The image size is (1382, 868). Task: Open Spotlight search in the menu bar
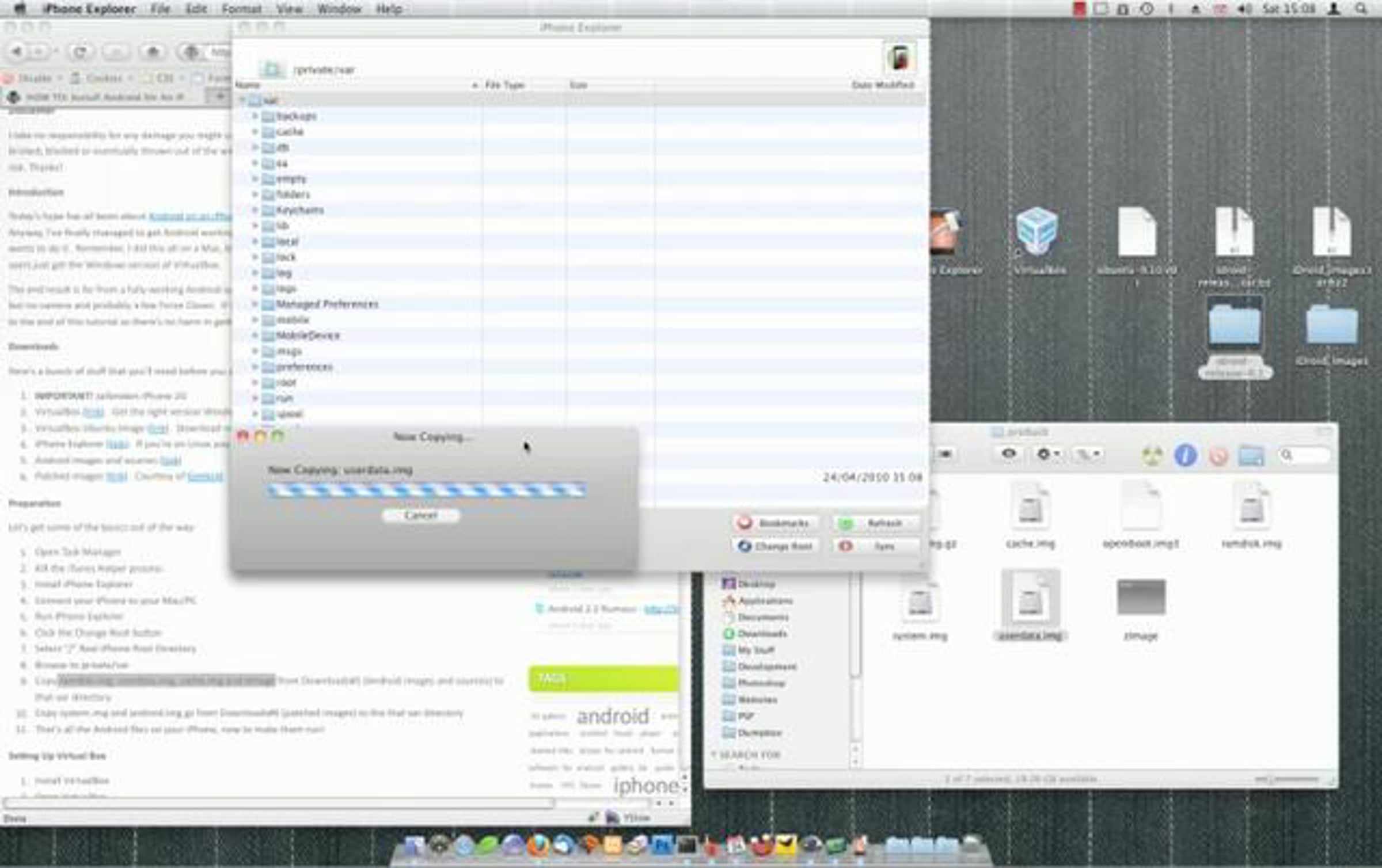coord(1361,9)
